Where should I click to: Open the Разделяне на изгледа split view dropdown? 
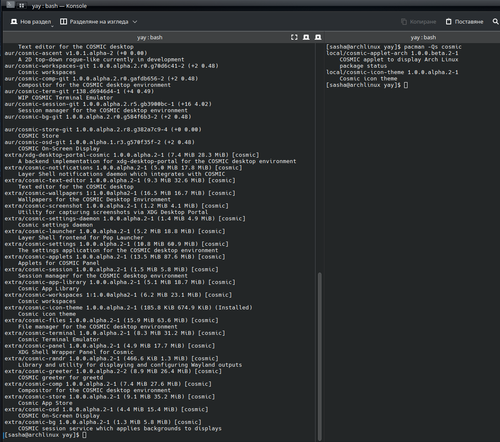pos(98,22)
